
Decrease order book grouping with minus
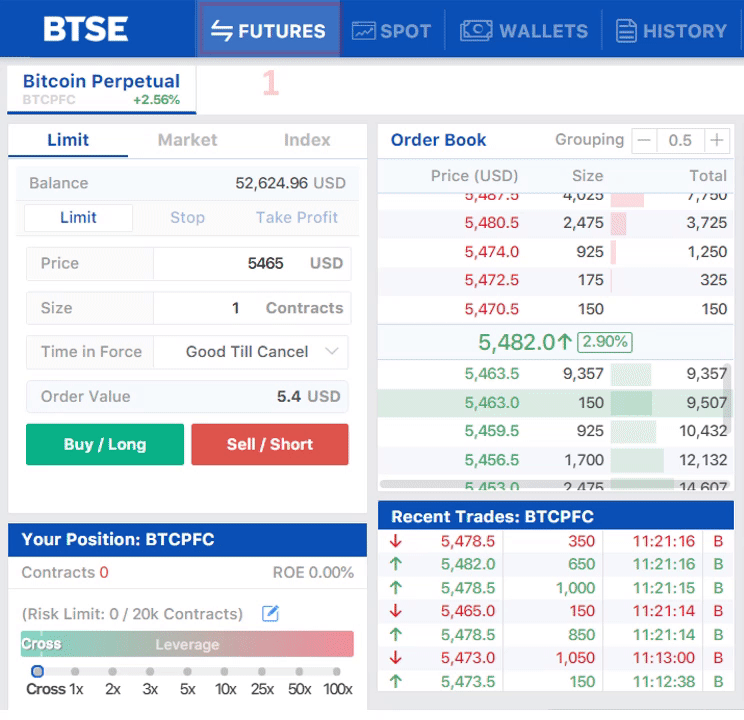click(x=644, y=140)
